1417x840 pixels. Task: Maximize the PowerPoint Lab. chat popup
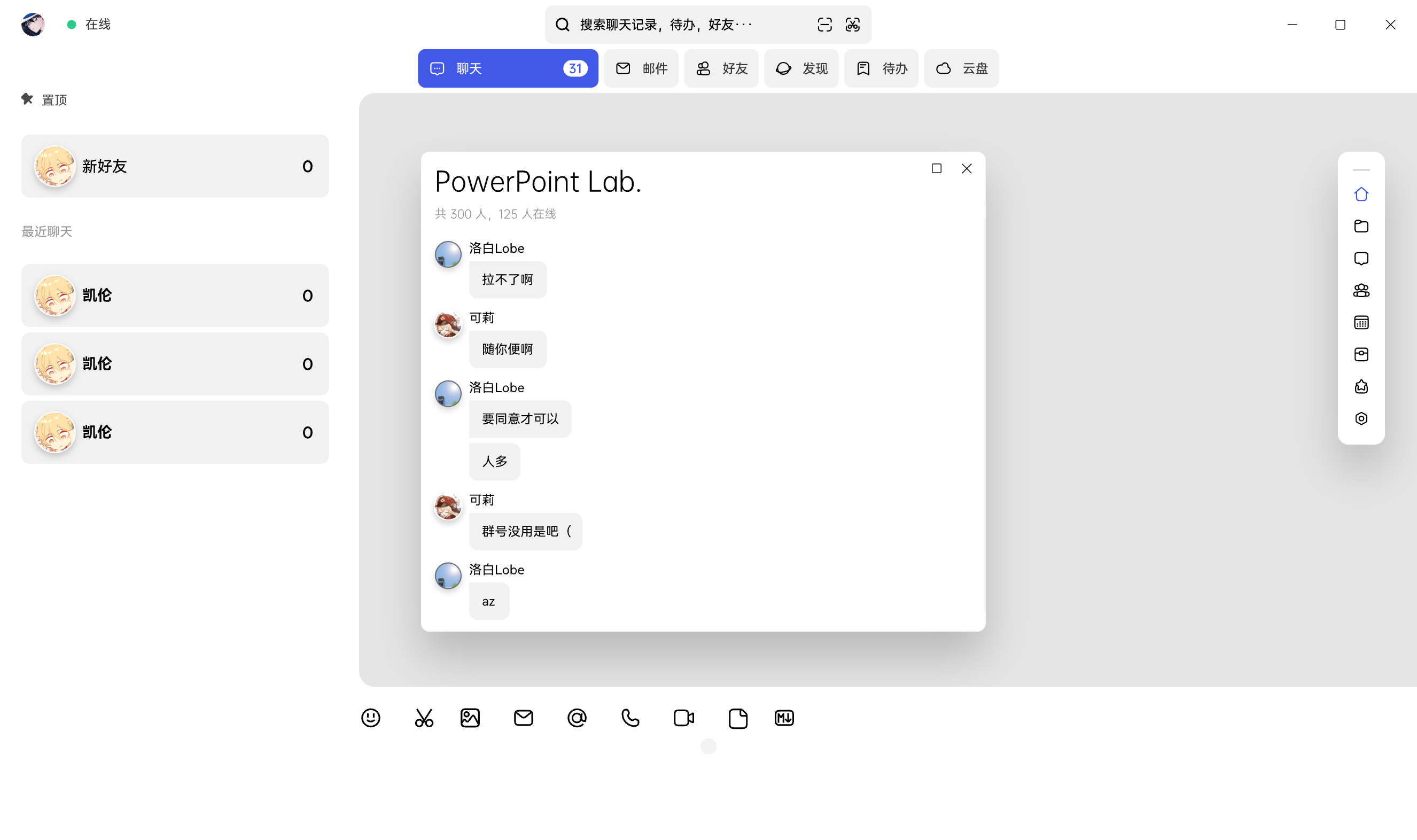[x=937, y=169]
